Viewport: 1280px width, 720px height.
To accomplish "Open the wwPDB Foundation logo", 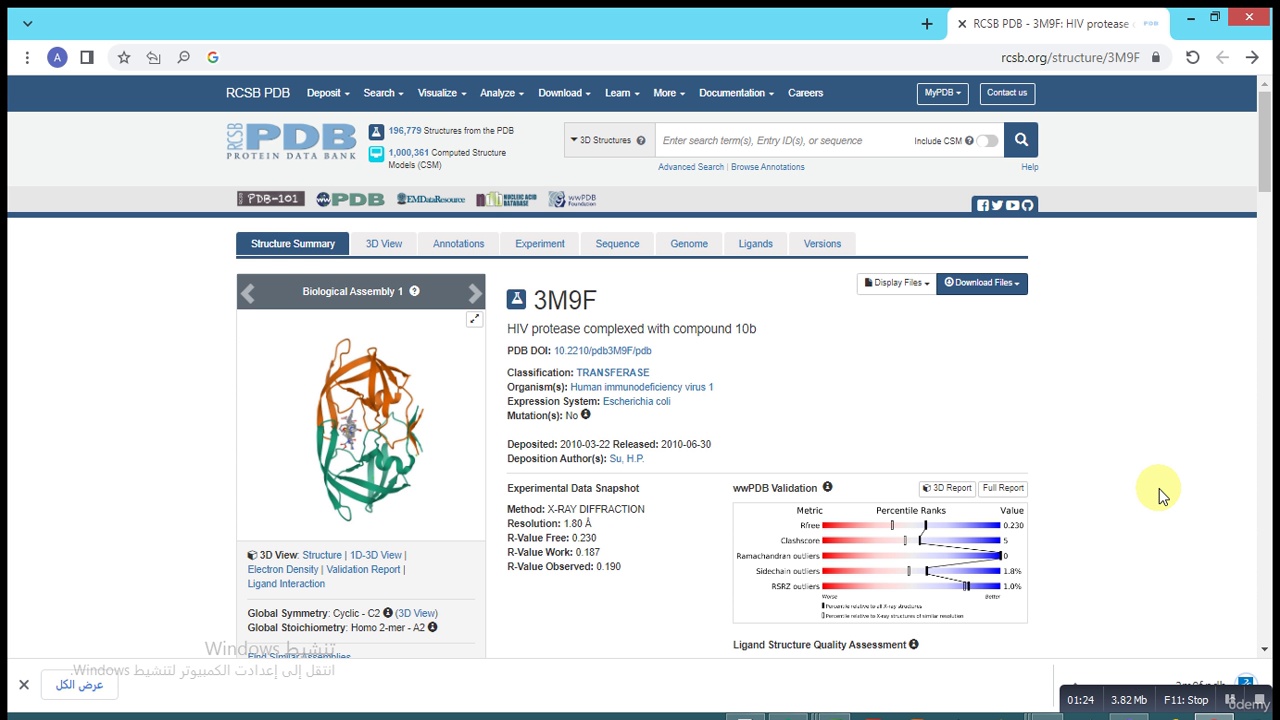I will coord(572,199).
